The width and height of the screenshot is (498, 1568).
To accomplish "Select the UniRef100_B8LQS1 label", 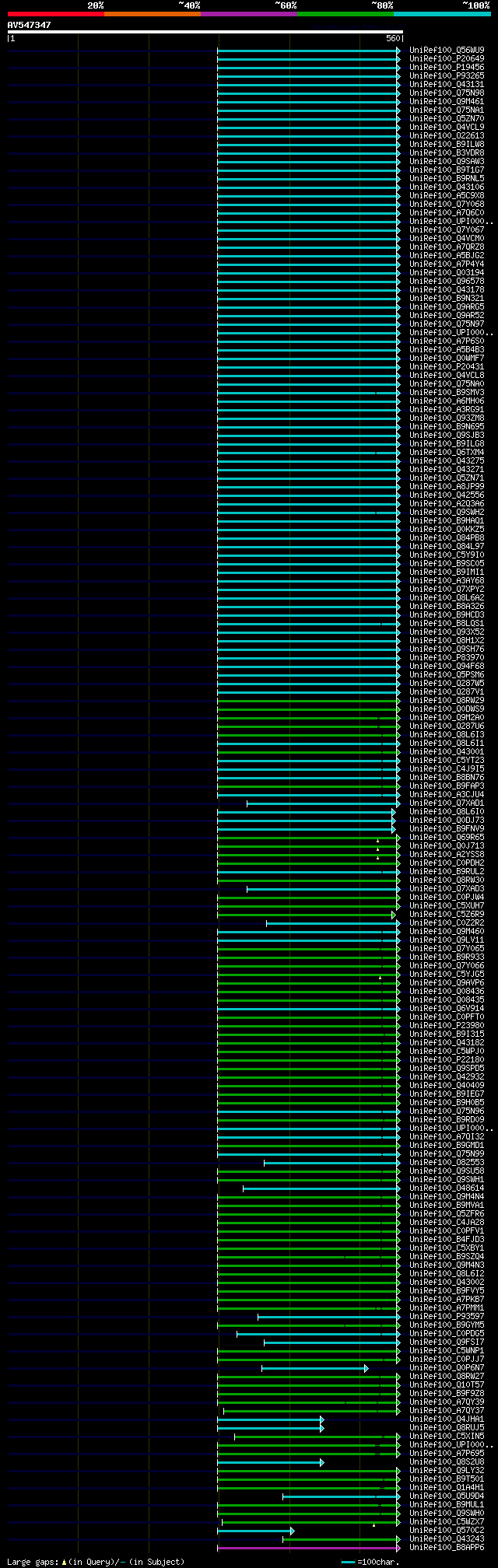I will [447, 623].
